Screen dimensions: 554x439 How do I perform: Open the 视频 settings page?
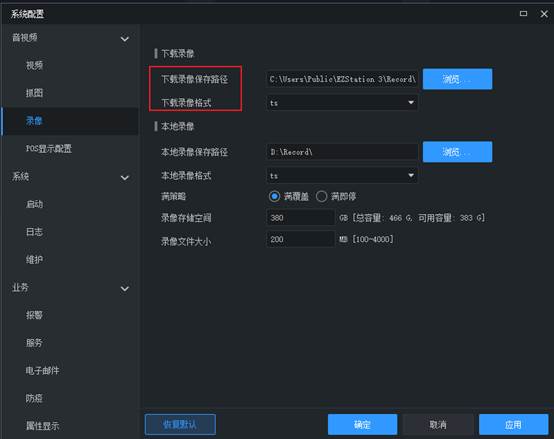34,65
